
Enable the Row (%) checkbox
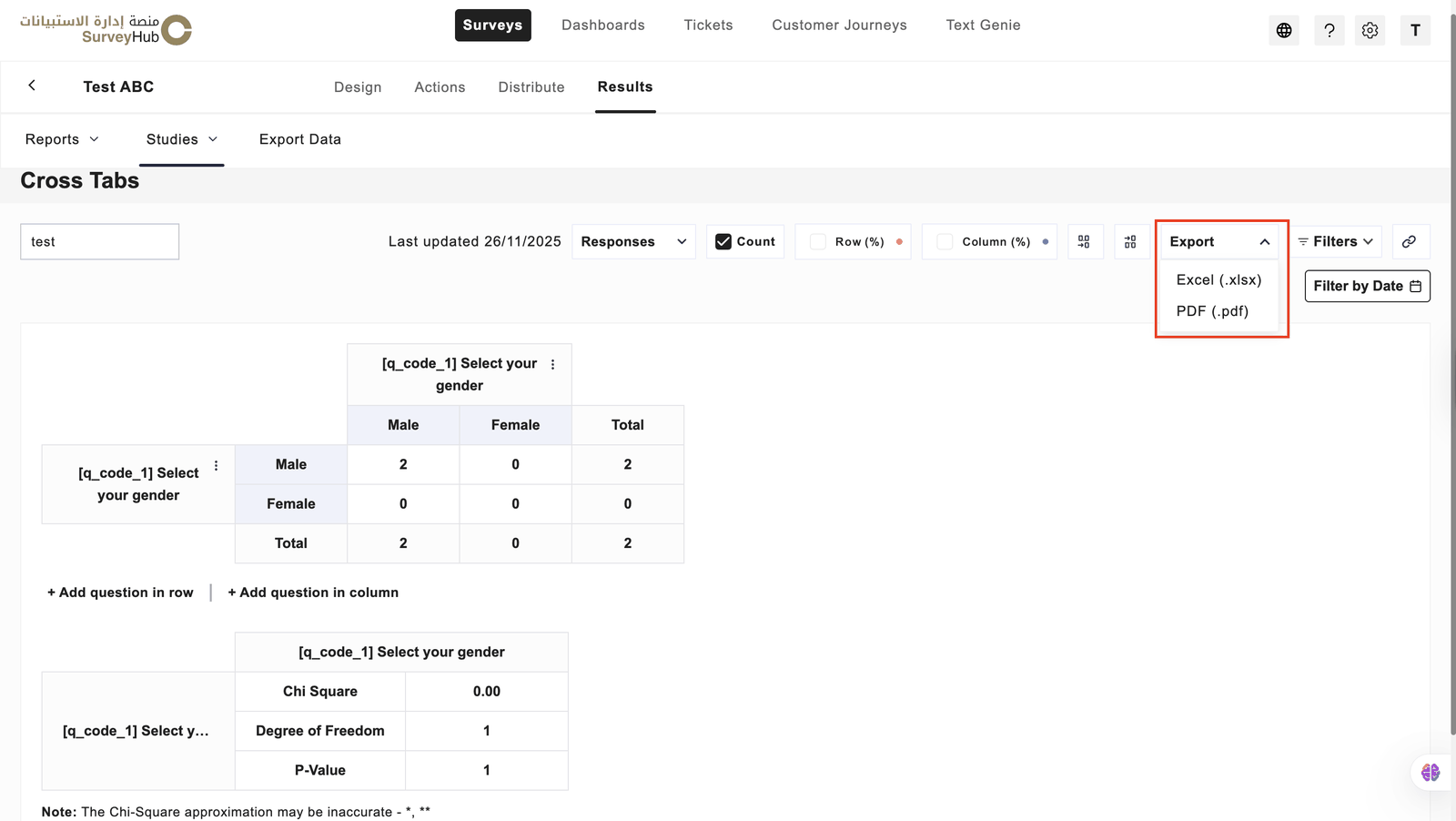(817, 241)
